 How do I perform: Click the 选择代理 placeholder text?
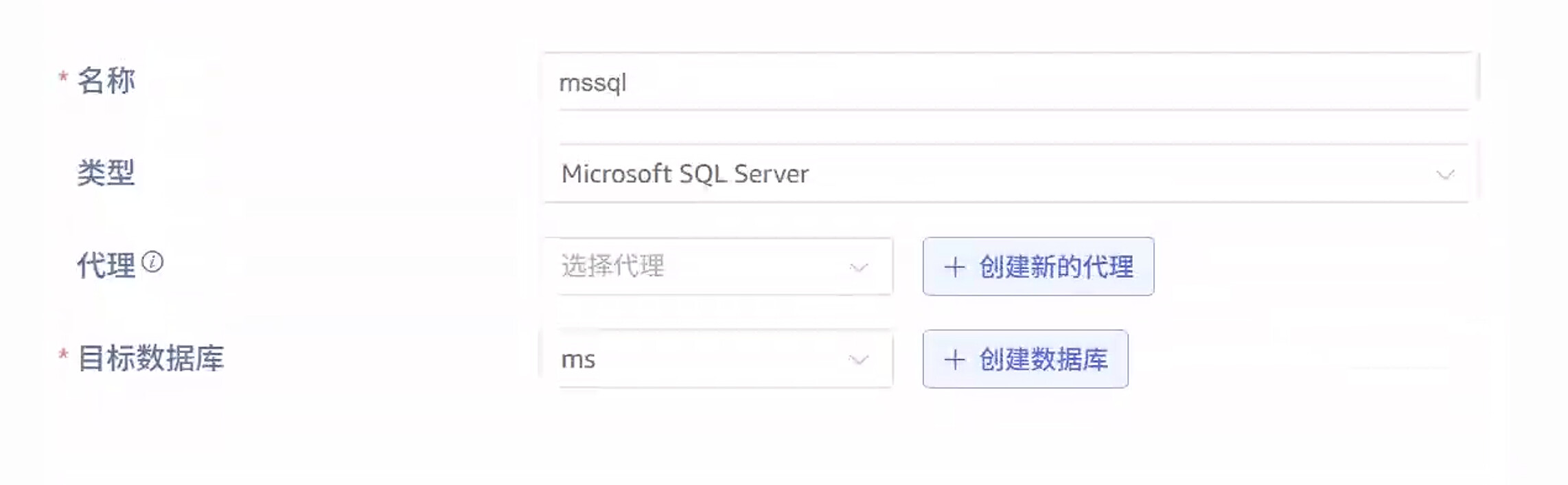tap(613, 266)
